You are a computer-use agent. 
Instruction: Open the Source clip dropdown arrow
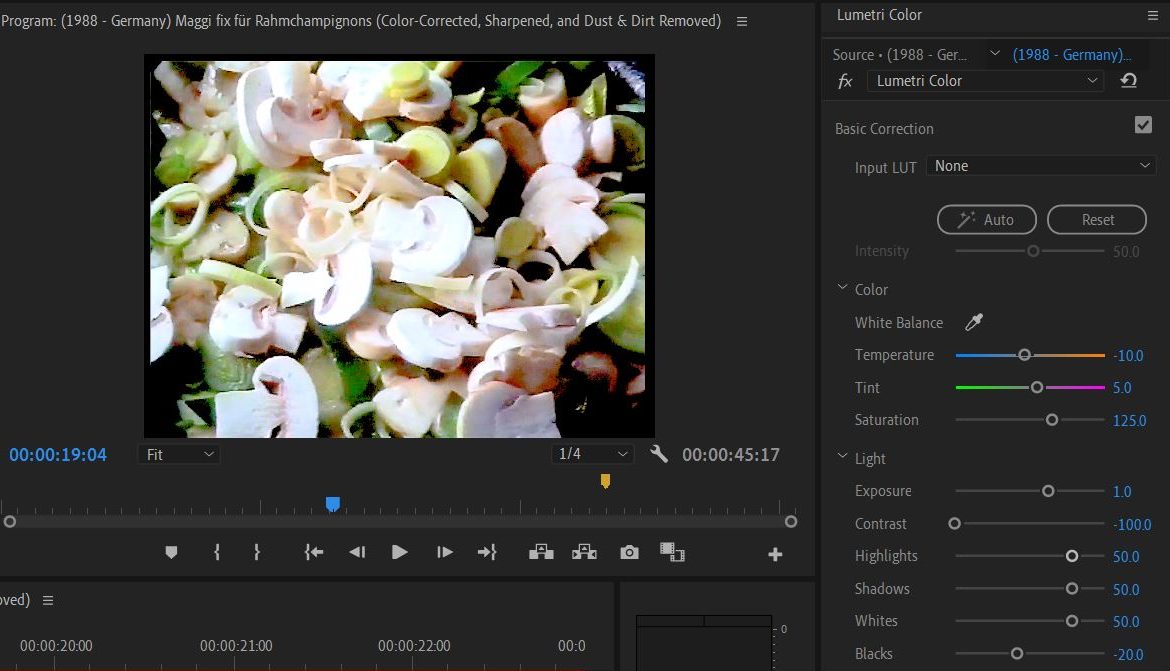pos(994,54)
